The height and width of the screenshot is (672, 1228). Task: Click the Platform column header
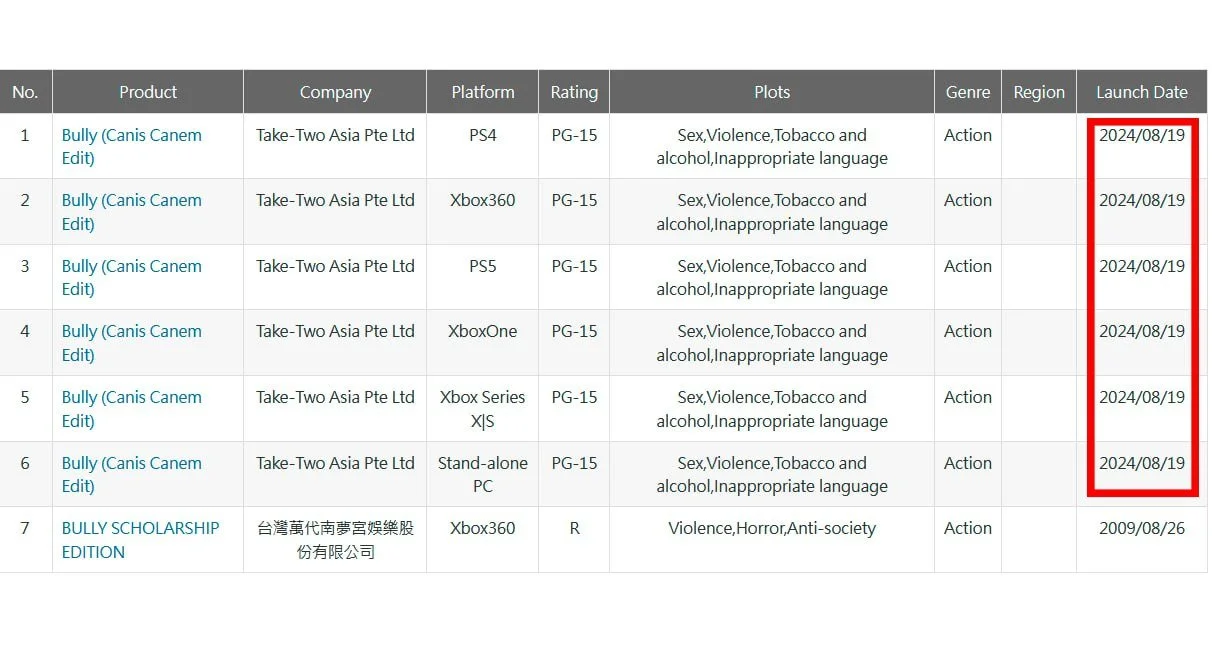point(483,92)
